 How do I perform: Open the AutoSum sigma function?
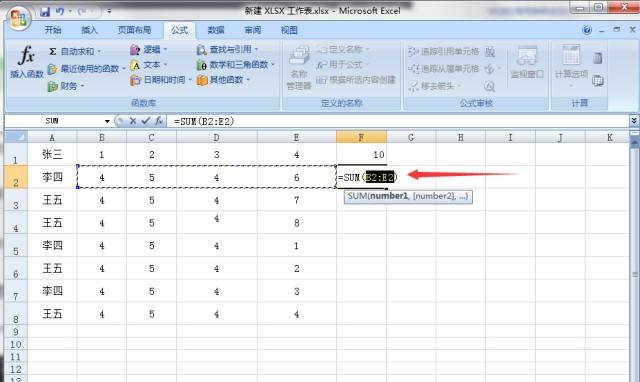tap(53, 51)
